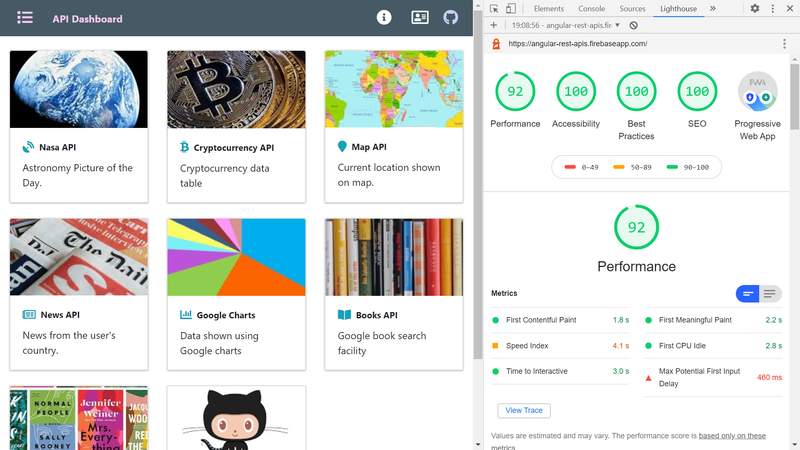Click the report URL angular-rest-apis.firebaseapp.com
Image resolution: width=800 pixels, height=450 pixels.
pos(578,44)
